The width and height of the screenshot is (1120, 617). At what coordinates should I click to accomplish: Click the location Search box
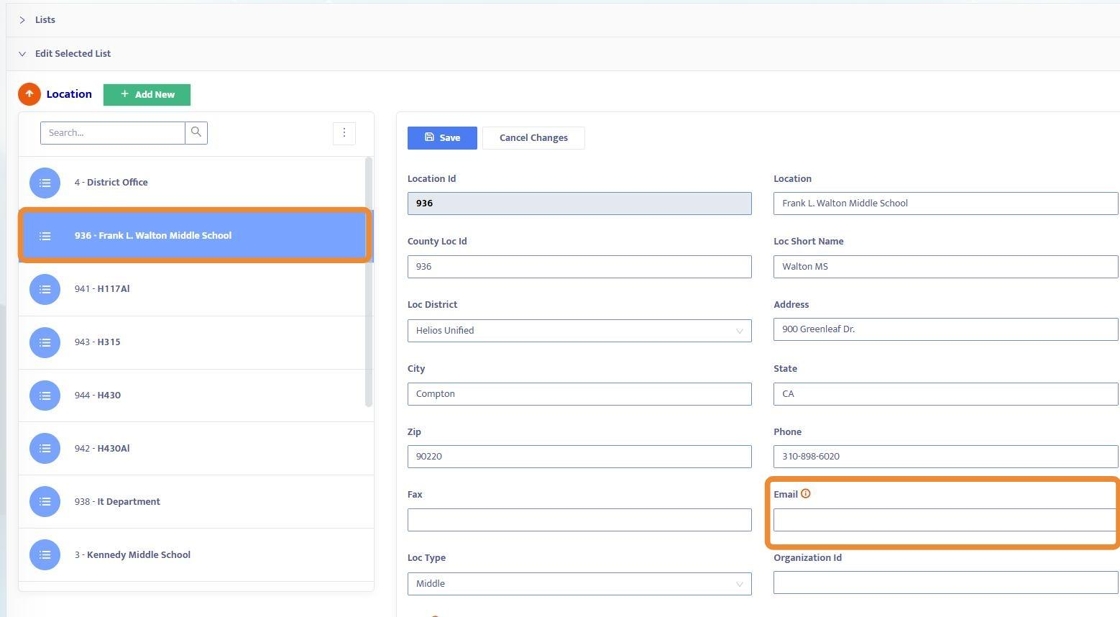click(x=112, y=132)
